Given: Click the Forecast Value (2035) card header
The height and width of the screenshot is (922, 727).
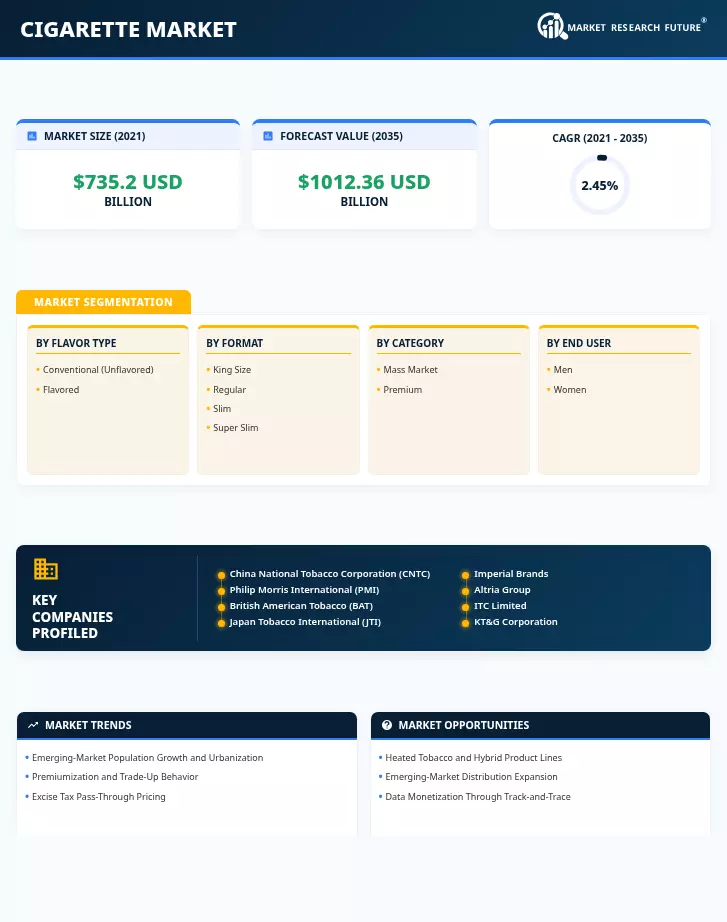Looking at the screenshot, I should tap(364, 136).
